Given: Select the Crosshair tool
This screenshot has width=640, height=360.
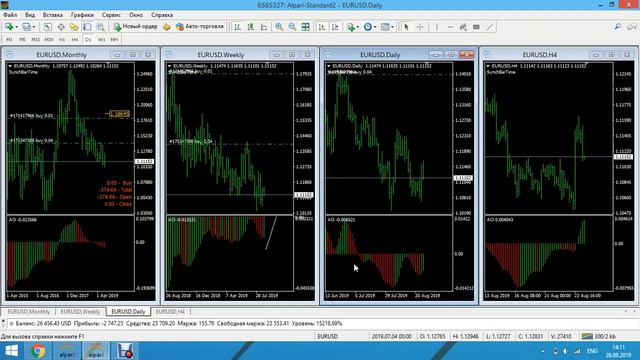Looking at the screenshot, I should click(x=420, y=27).
